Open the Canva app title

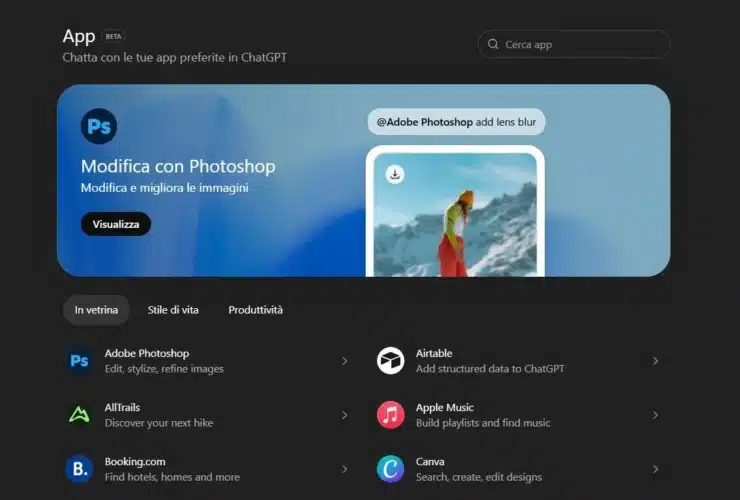pyautogui.click(x=430, y=461)
